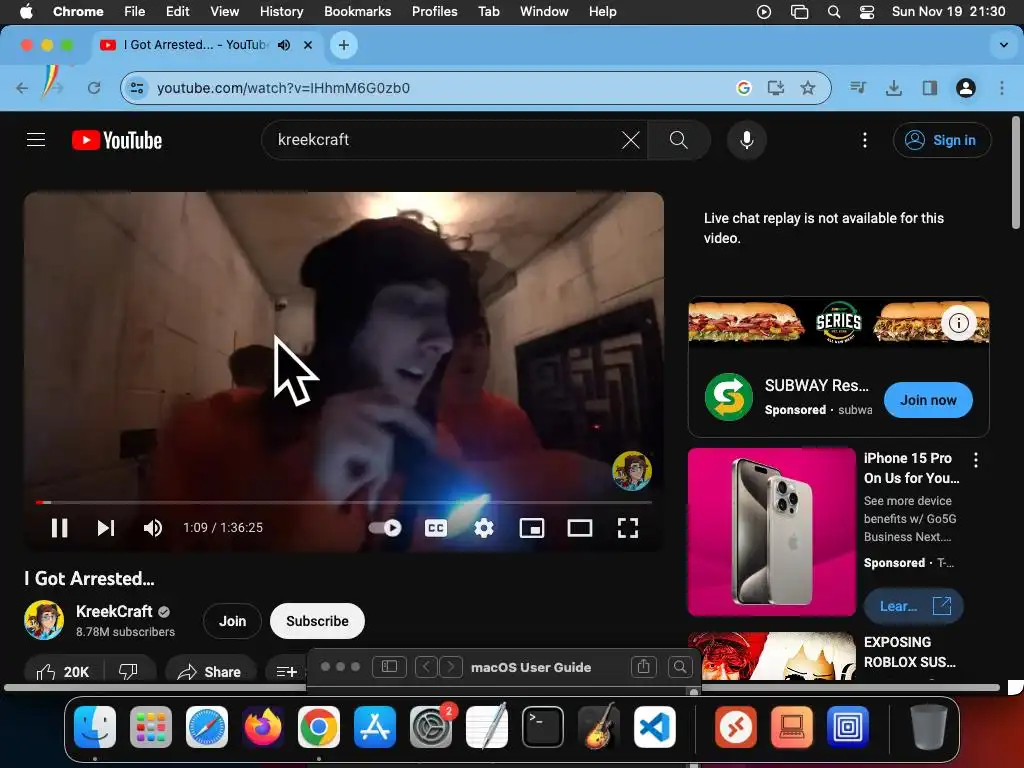The width and height of the screenshot is (1024, 768).
Task: Subscribe to KreekCraft
Action: coord(317,621)
